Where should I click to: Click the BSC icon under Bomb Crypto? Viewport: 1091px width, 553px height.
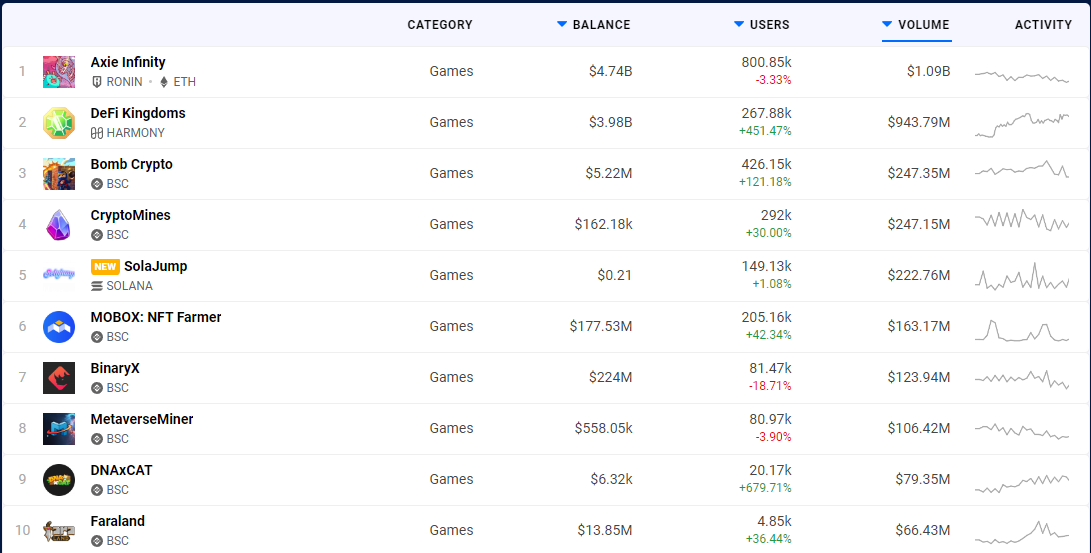tap(97, 184)
